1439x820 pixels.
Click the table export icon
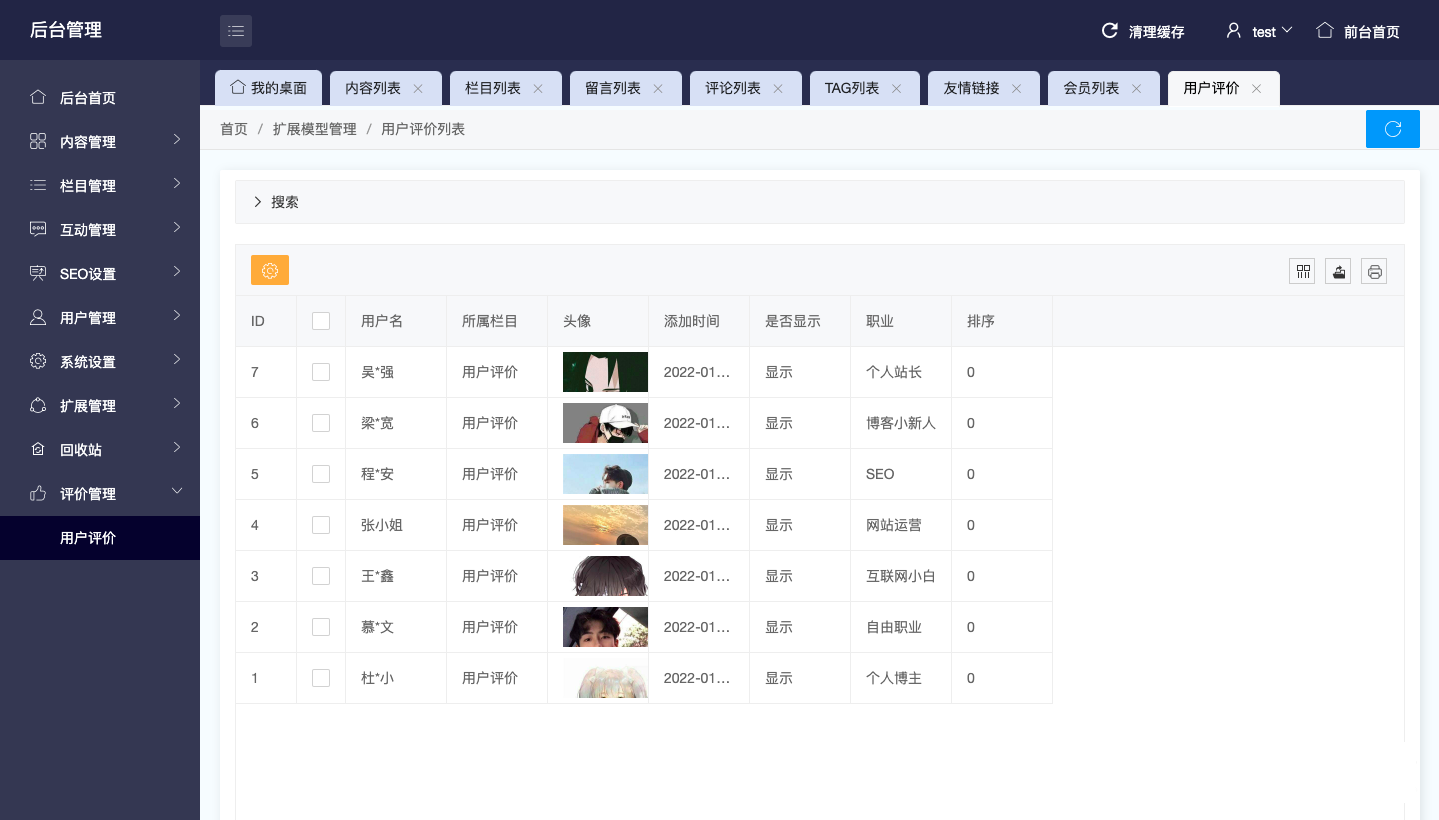coord(1338,271)
